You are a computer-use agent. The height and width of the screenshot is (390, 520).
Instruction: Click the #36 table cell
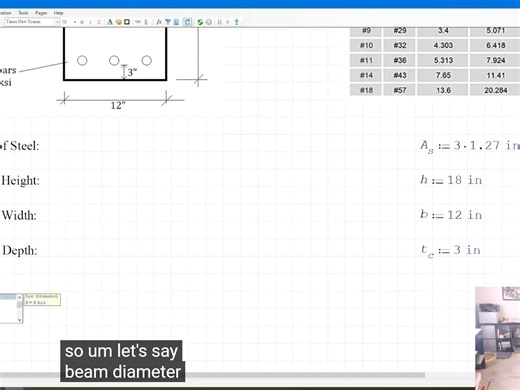400,60
